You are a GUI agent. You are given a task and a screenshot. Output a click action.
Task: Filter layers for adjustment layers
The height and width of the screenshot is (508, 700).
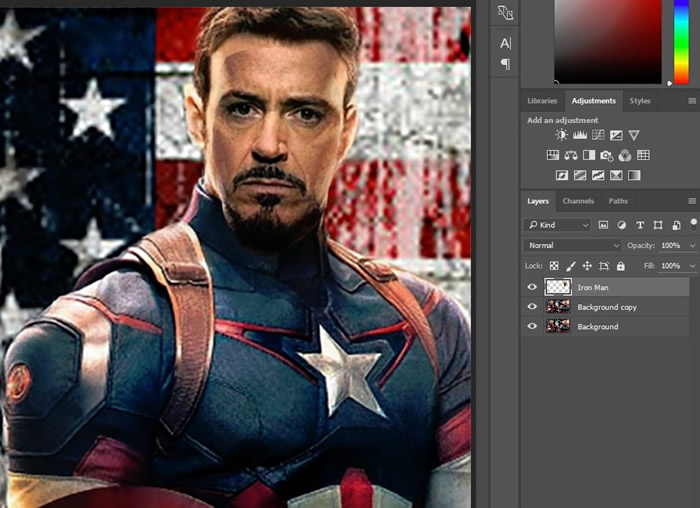[621, 225]
